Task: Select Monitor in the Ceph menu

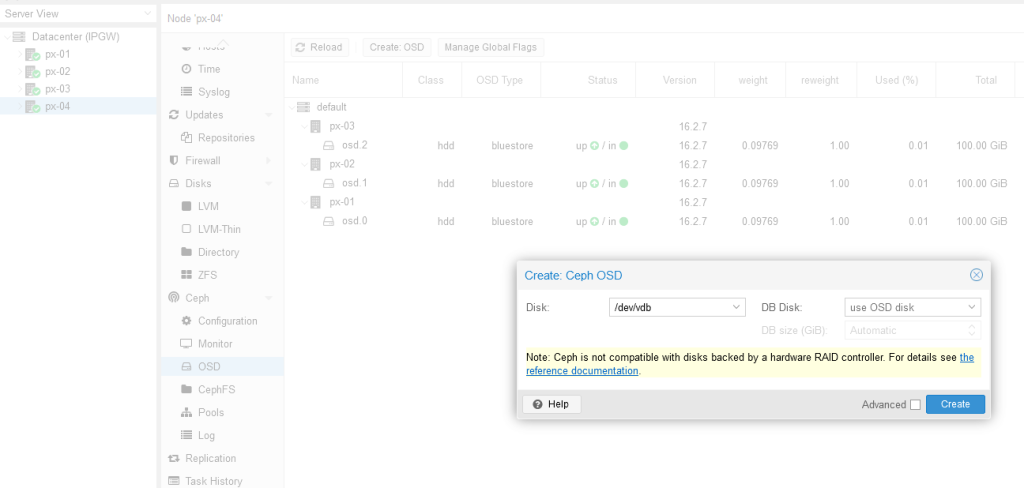Action: tap(215, 344)
